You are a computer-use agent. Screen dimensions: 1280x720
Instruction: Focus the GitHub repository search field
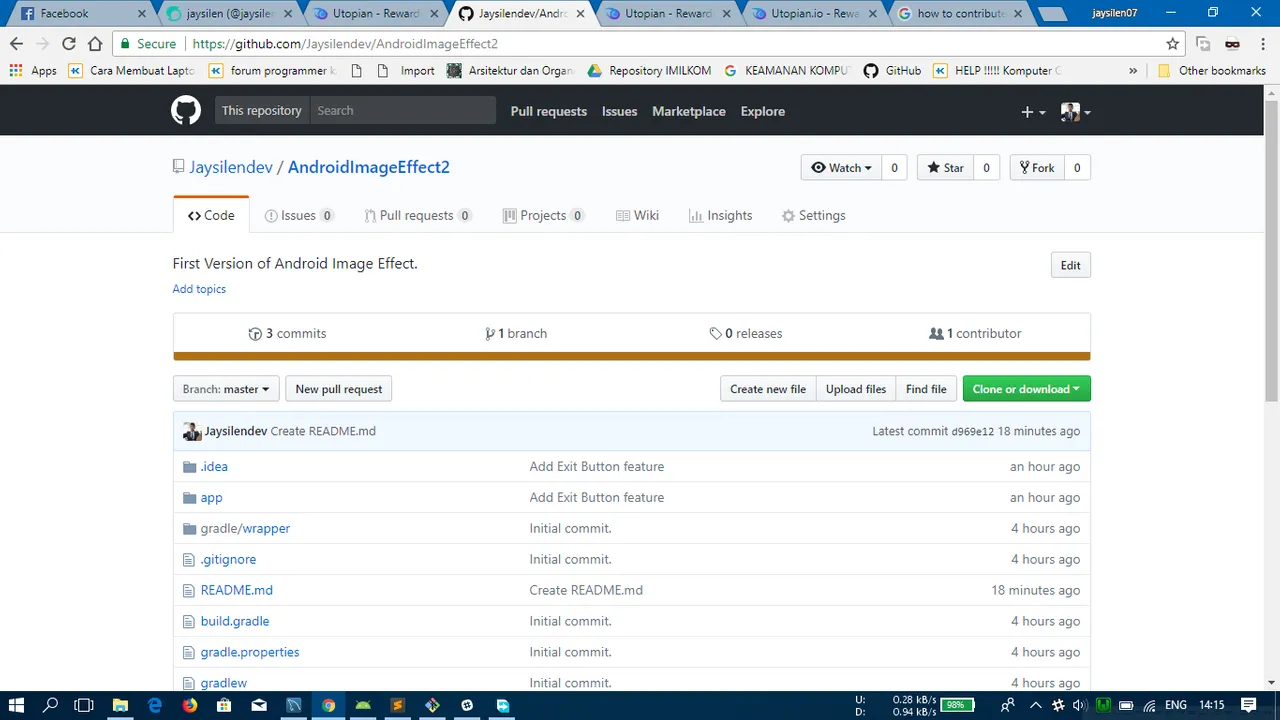402,111
